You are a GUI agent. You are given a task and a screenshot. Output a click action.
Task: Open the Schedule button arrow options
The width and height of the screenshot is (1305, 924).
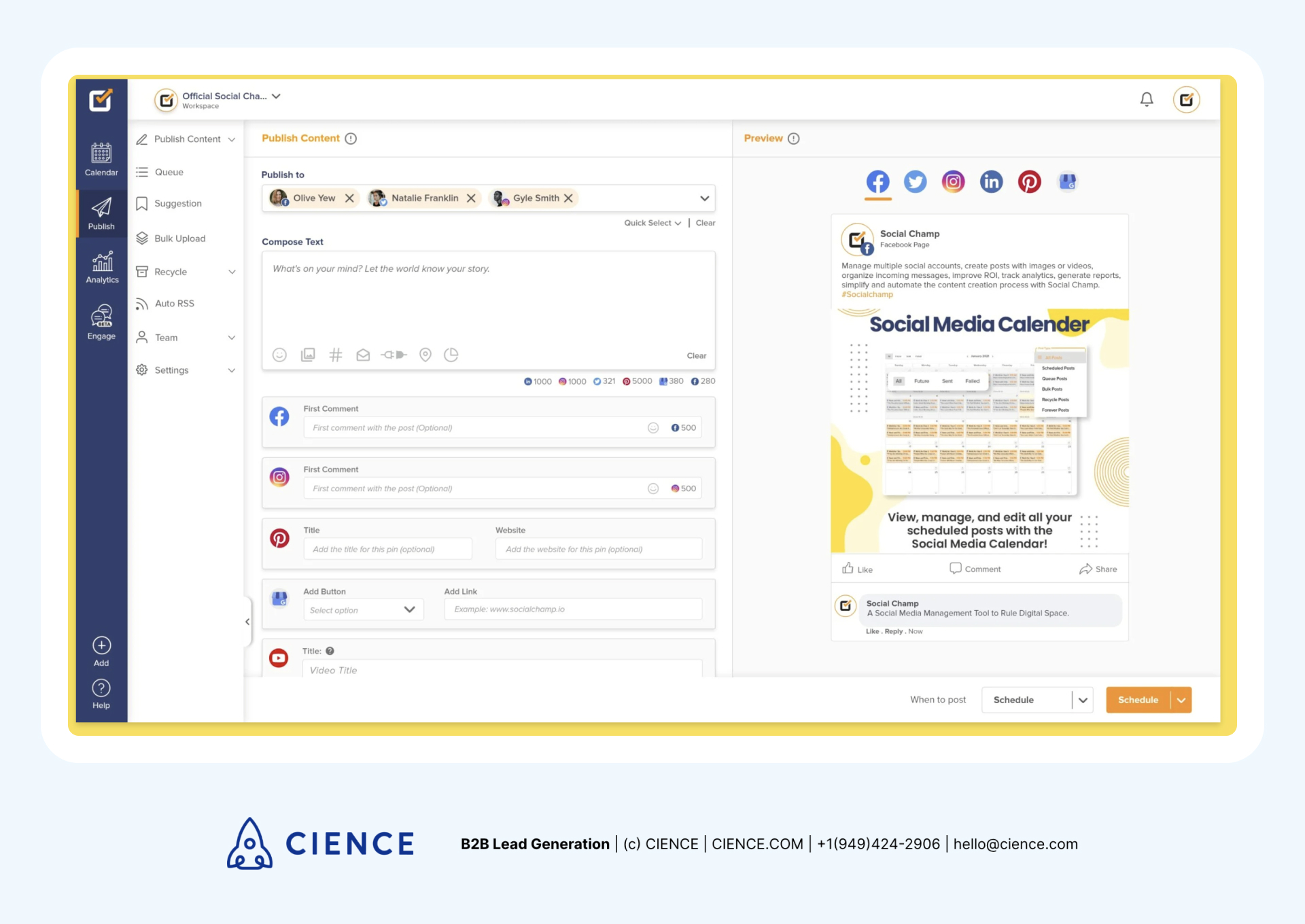point(1181,700)
